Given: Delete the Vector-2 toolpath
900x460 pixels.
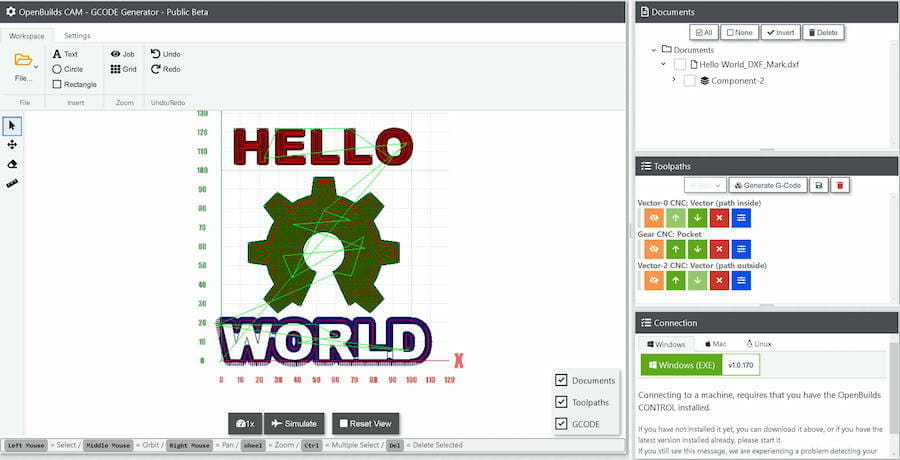Looking at the screenshot, I should click(x=719, y=280).
